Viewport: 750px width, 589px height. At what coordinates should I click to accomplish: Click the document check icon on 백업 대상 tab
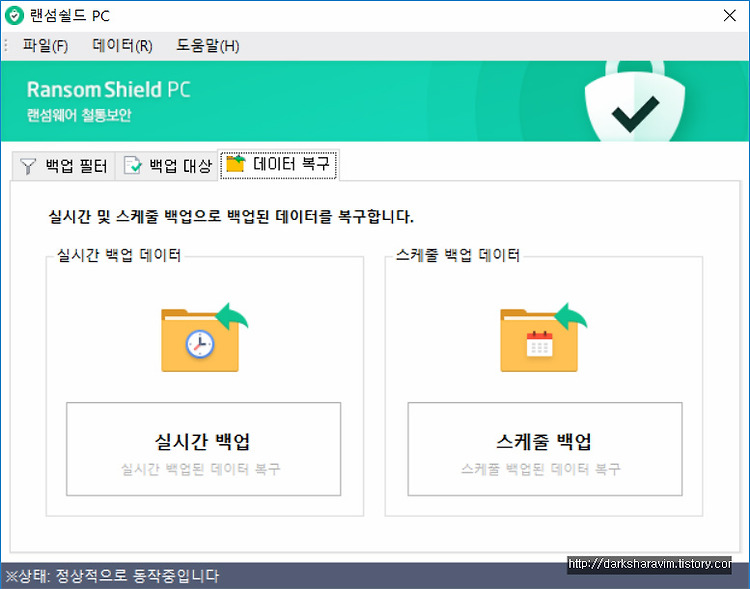tap(132, 166)
